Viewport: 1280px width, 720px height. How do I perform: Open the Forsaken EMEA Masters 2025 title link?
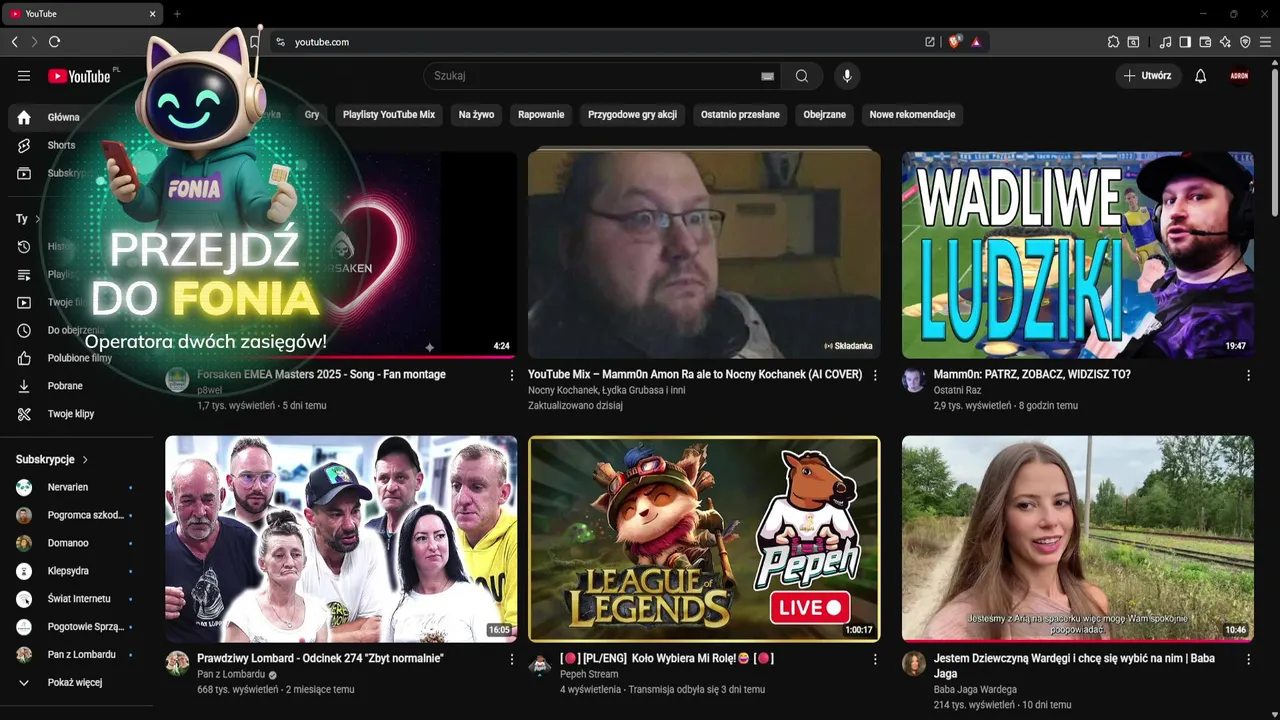321,374
